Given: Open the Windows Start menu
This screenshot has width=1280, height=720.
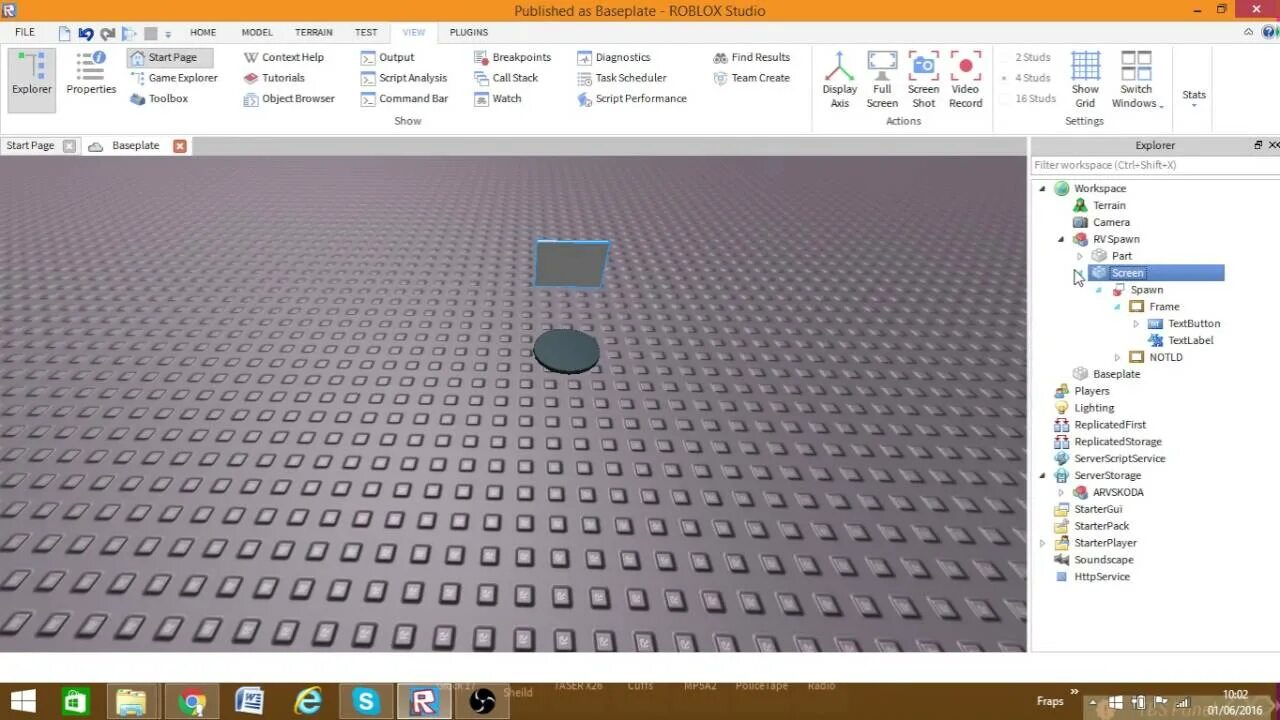Looking at the screenshot, I should (23, 701).
